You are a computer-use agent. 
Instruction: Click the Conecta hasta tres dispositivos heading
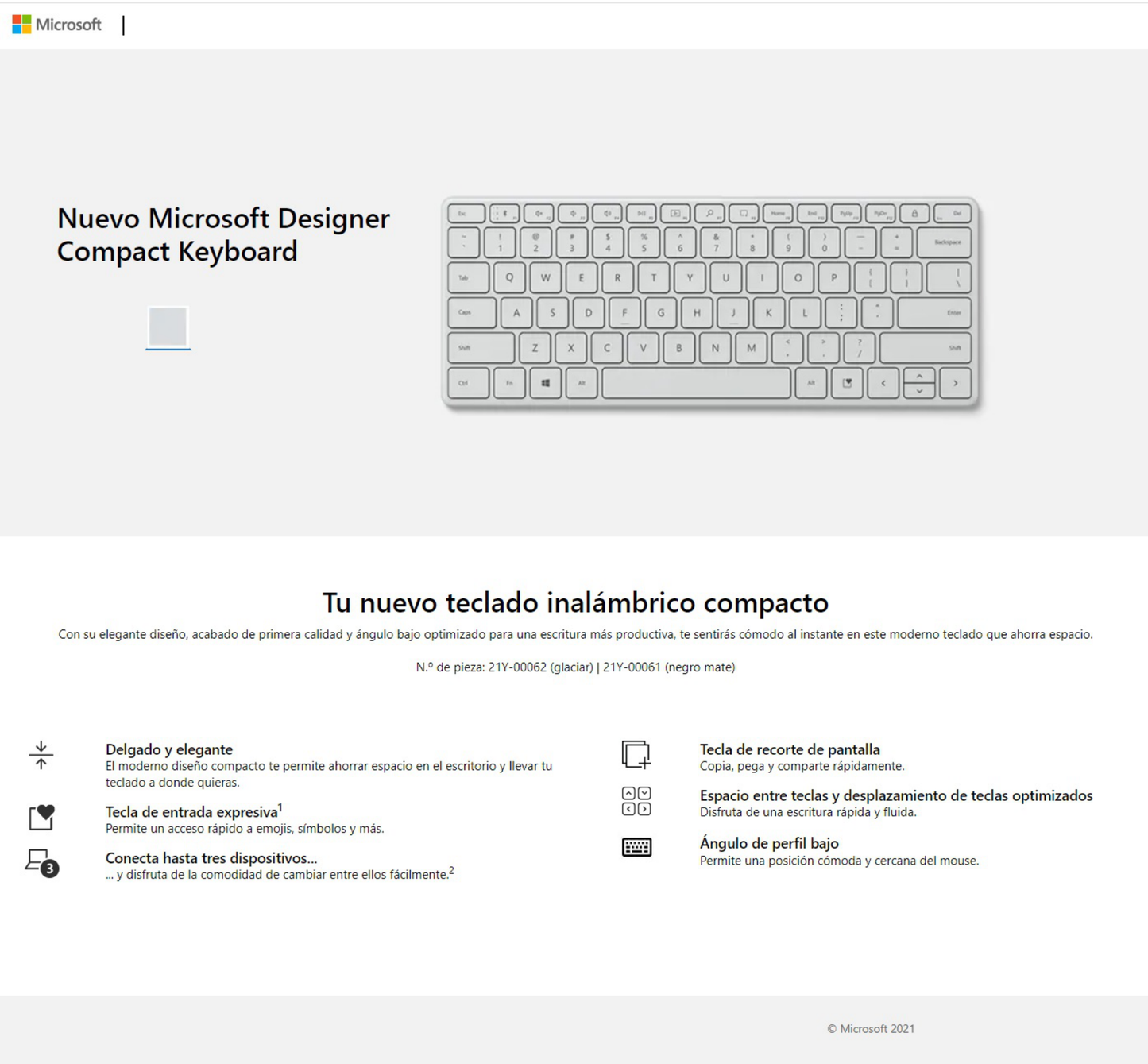click(x=211, y=858)
